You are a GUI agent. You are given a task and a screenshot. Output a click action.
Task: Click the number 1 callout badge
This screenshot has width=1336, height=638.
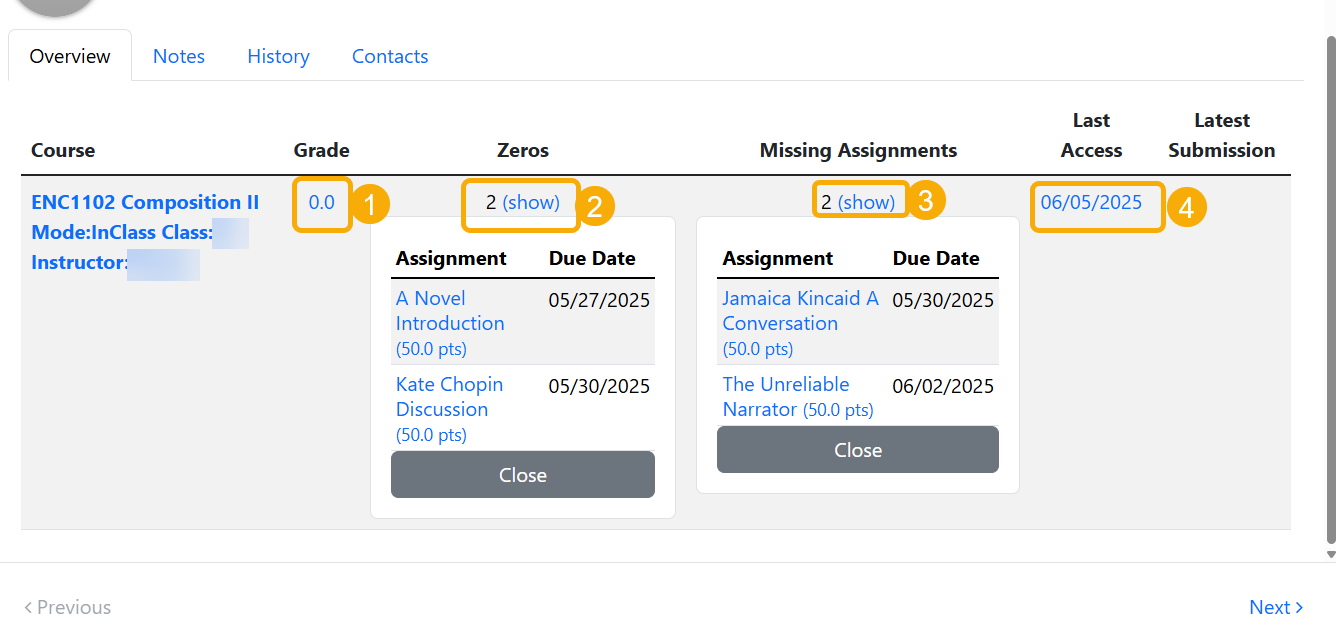tap(369, 206)
